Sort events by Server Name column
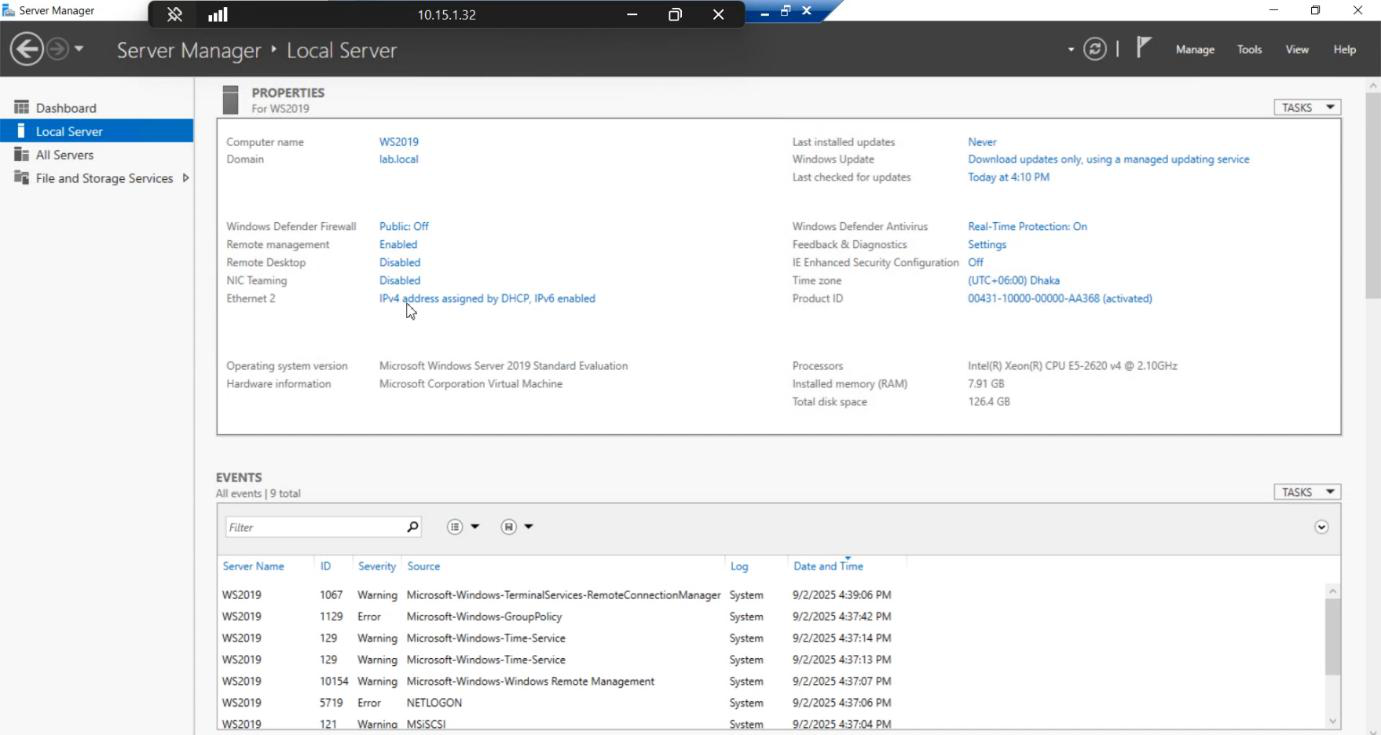 [x=253, y=566]
